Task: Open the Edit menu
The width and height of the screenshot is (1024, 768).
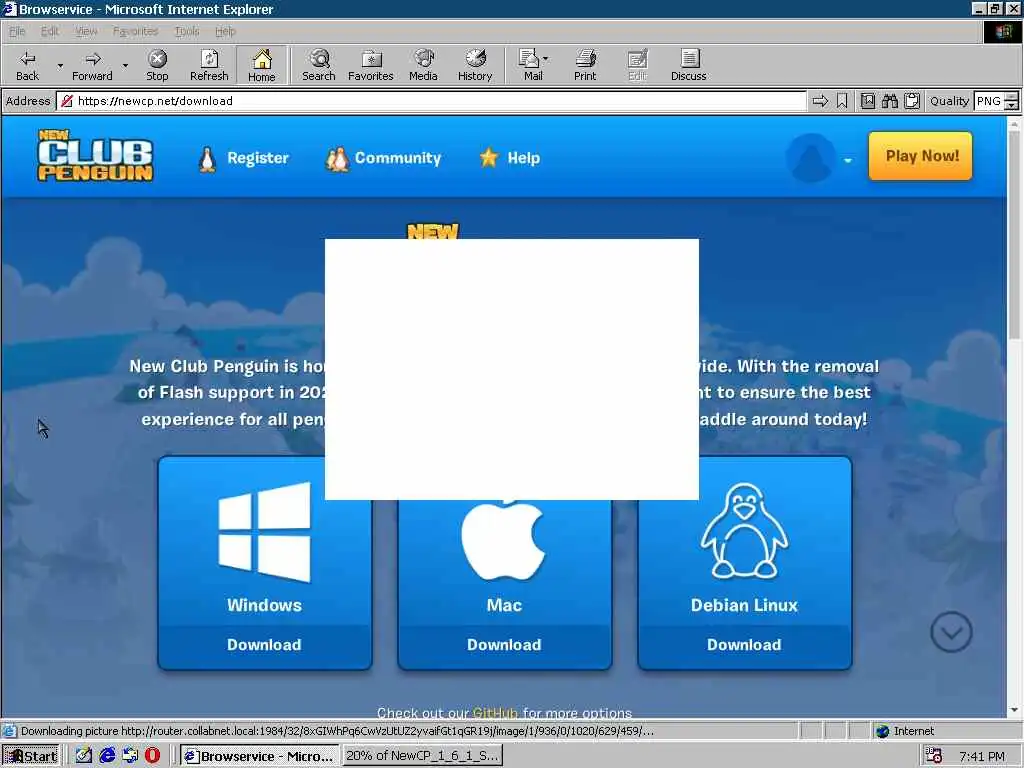Action: (x=50, y=31)
